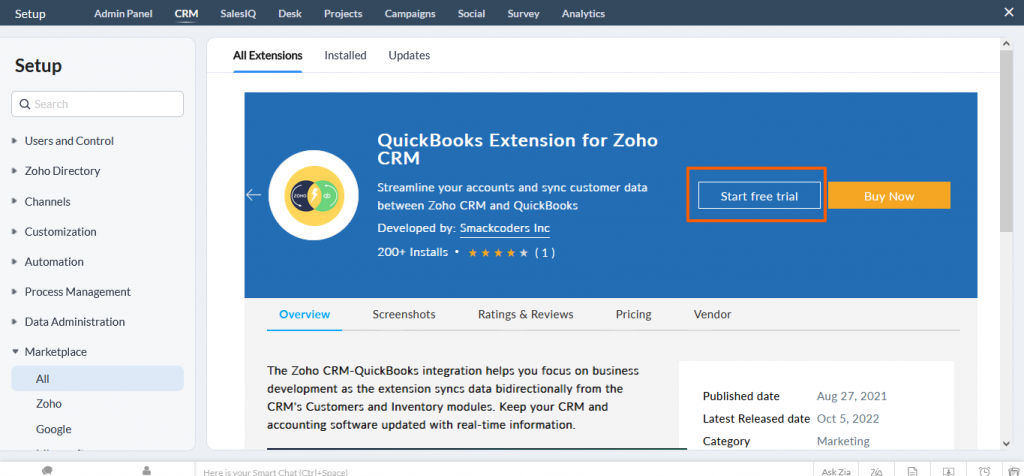
Task: Click the 'Aug 27, 2021' published date
Action: (852, 396)
